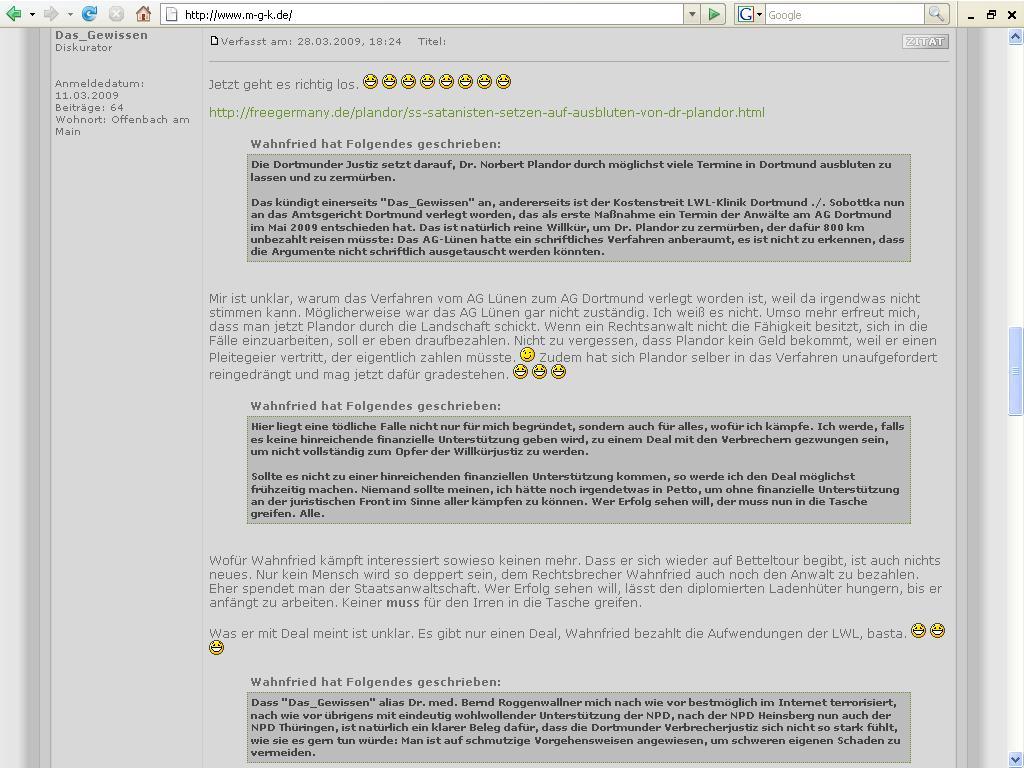1024x768 pixels.
Task: Open the back history dropdown arrow
Action: coord(32,14)
